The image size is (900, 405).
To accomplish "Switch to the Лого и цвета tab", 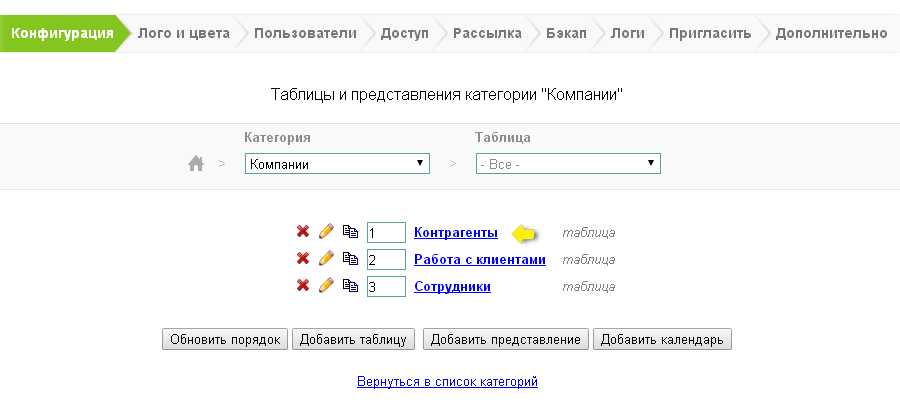I will coord(183,33).
